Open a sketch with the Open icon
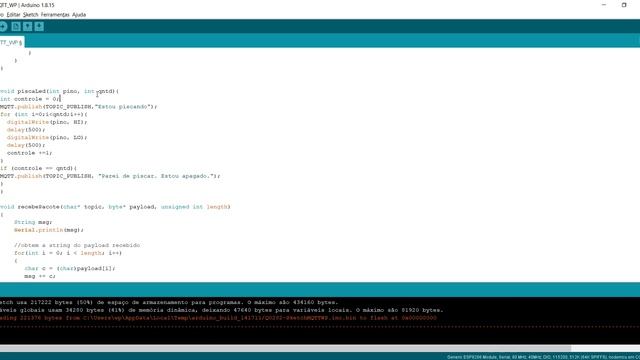Viewport: 640px width, 360px height. point(27,27)
